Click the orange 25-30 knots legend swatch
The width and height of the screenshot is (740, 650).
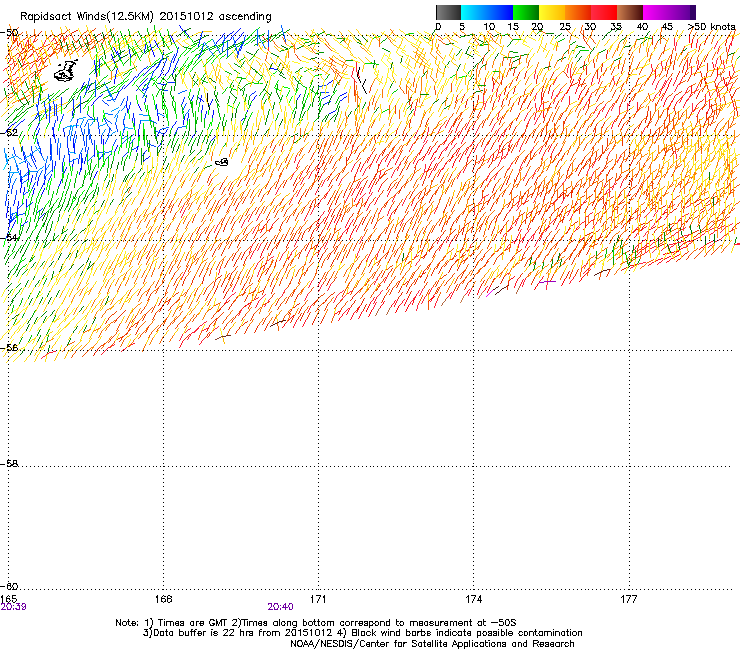pos(578,12)
